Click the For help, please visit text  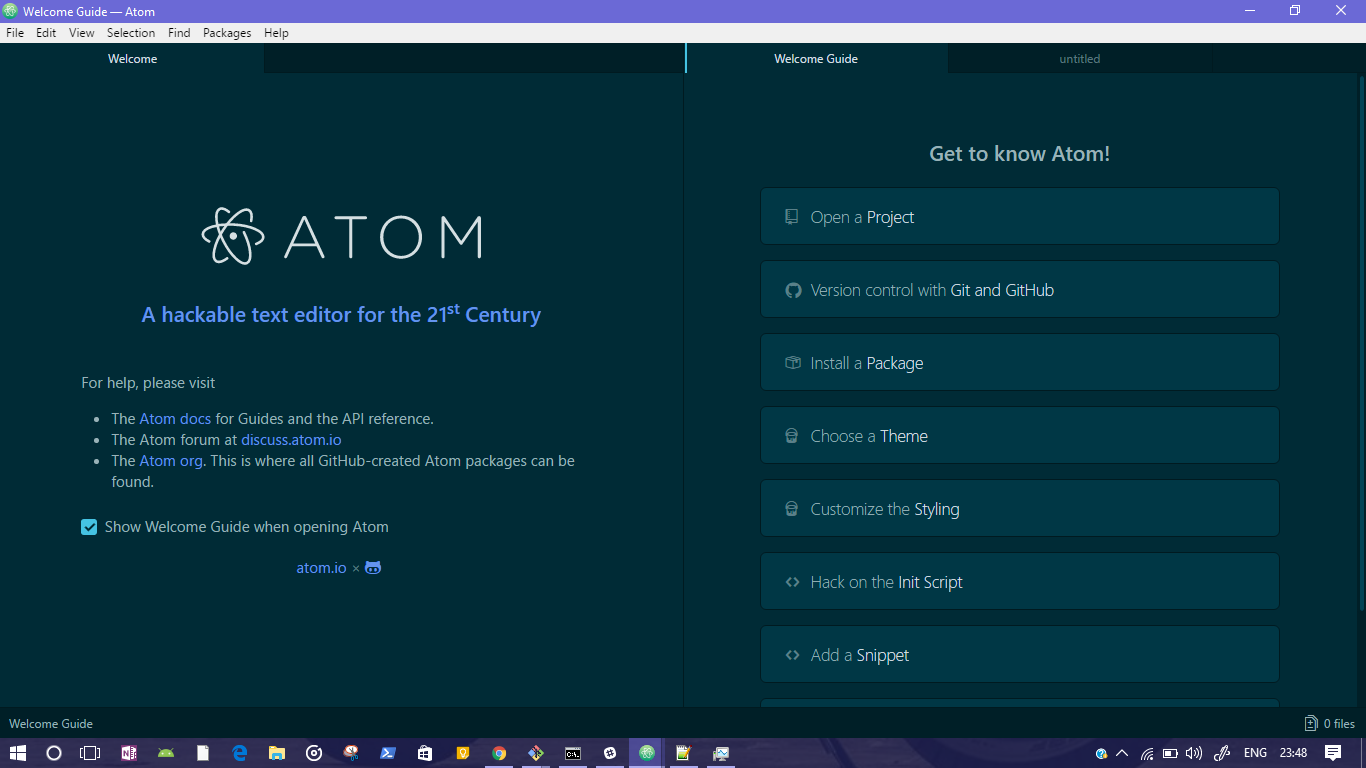(x=148, y=383)
